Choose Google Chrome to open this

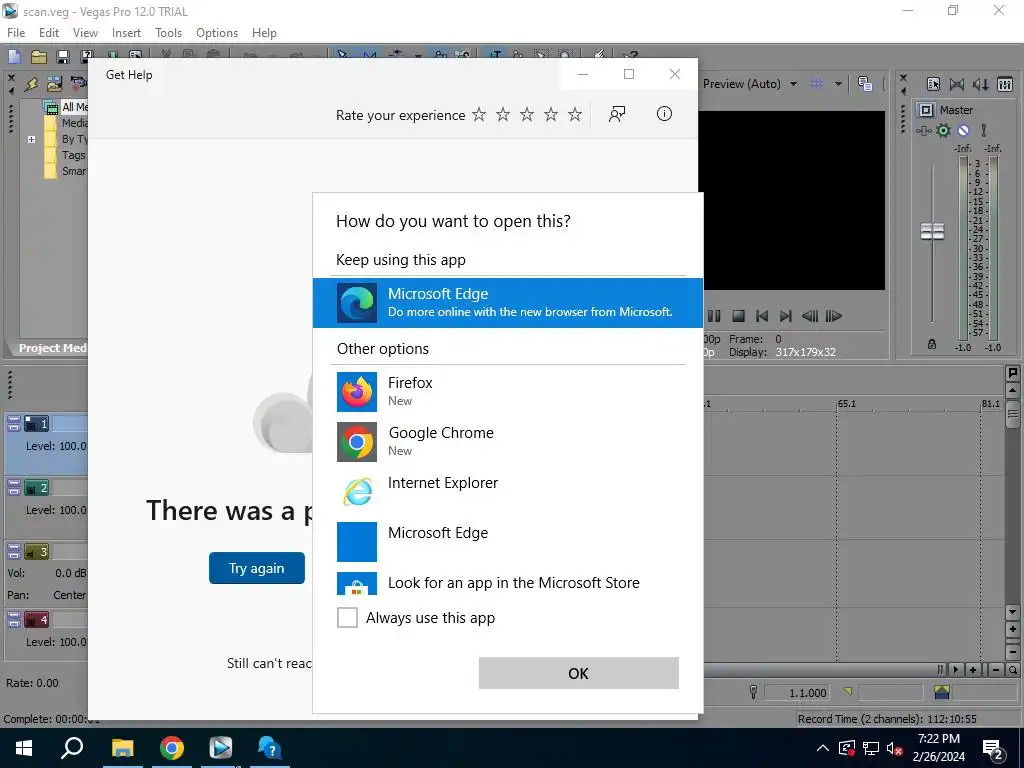click(x=508, y=441)
